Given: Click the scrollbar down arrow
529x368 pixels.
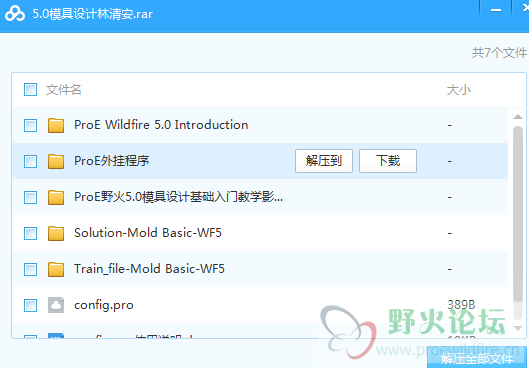Looking at the screenshot, I should (x=518, y=328).
